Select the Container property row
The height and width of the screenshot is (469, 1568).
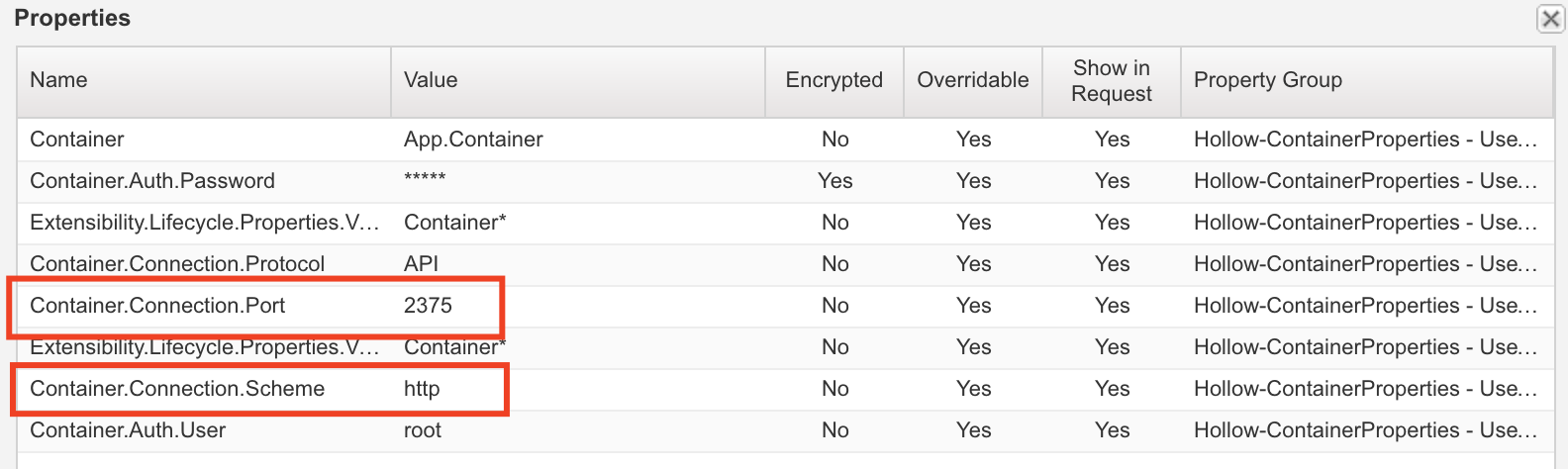click(x=77, y=140)
